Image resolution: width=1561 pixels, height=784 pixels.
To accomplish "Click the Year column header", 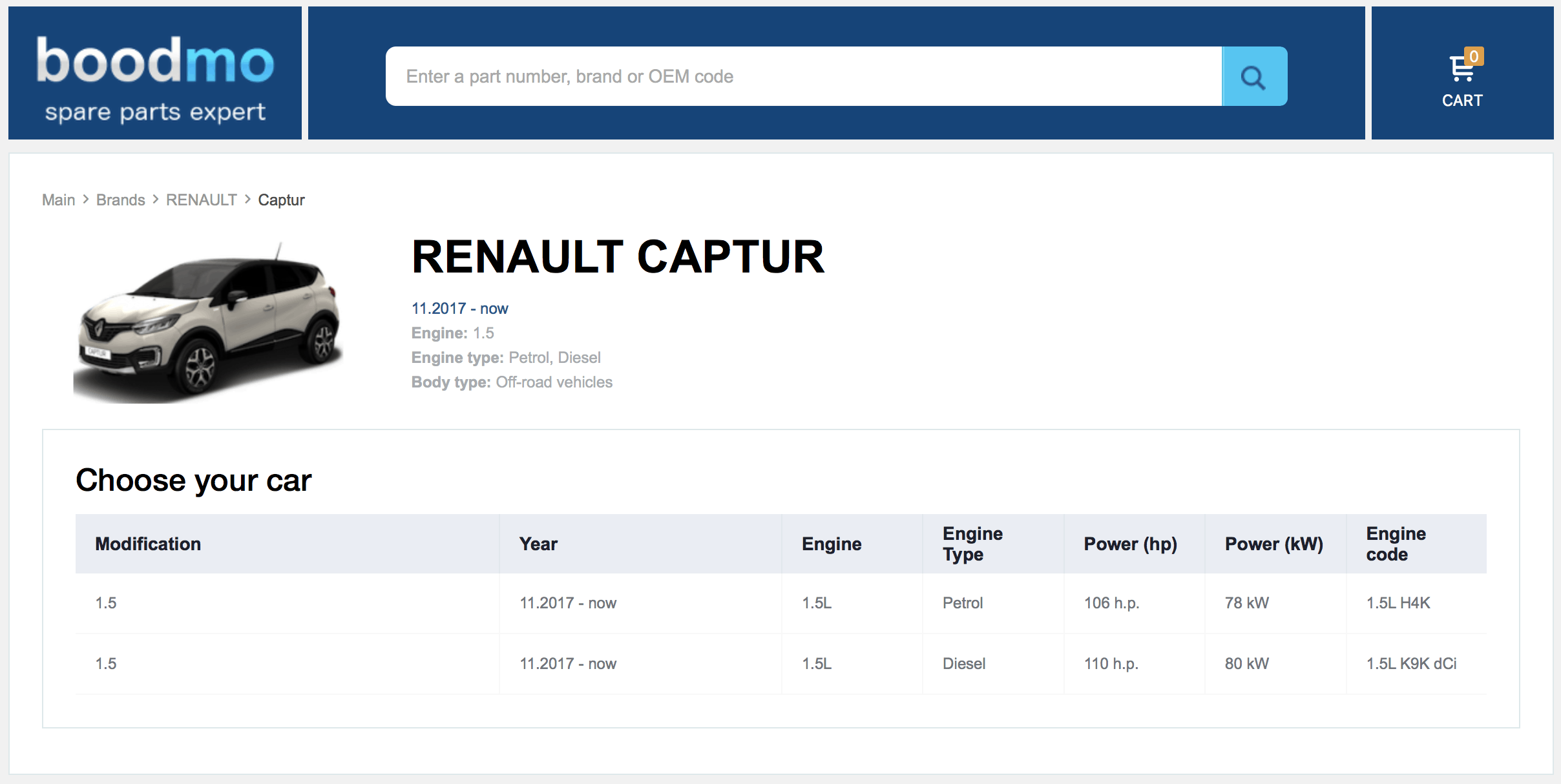I will click(538, 544).
